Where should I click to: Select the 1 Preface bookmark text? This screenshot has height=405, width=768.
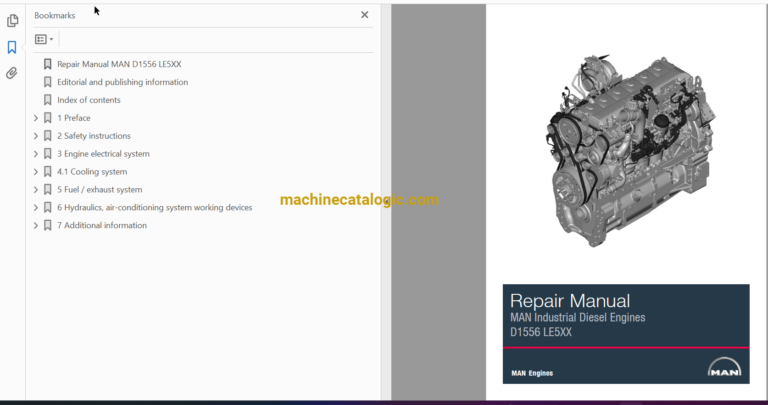73,118
